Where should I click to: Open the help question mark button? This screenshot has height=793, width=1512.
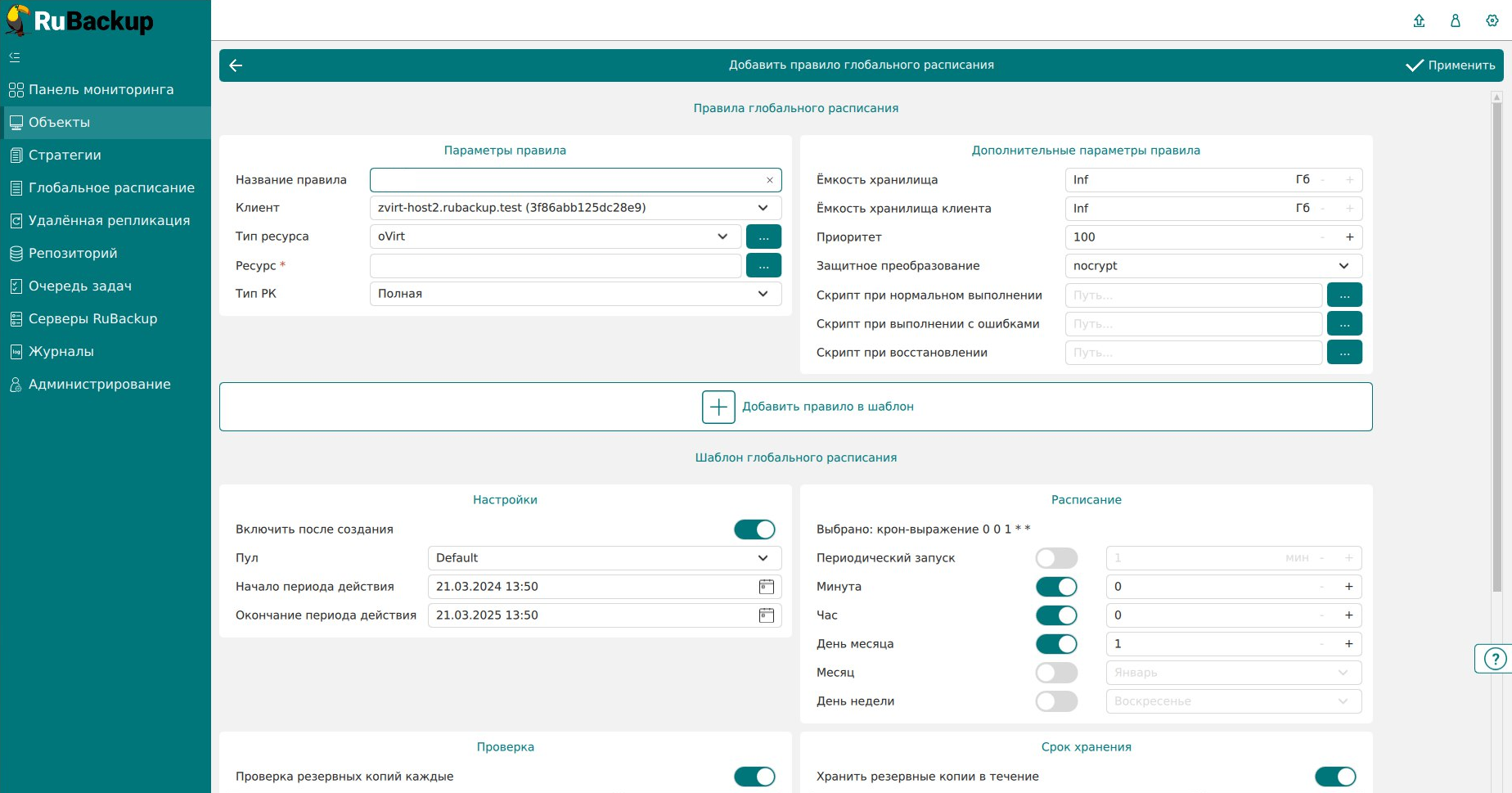coord(1495,659)
